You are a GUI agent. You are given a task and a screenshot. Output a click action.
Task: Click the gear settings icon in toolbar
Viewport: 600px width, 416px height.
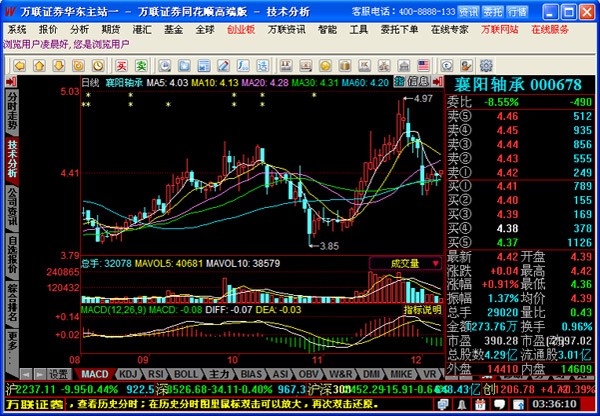(x=486, y=66)
